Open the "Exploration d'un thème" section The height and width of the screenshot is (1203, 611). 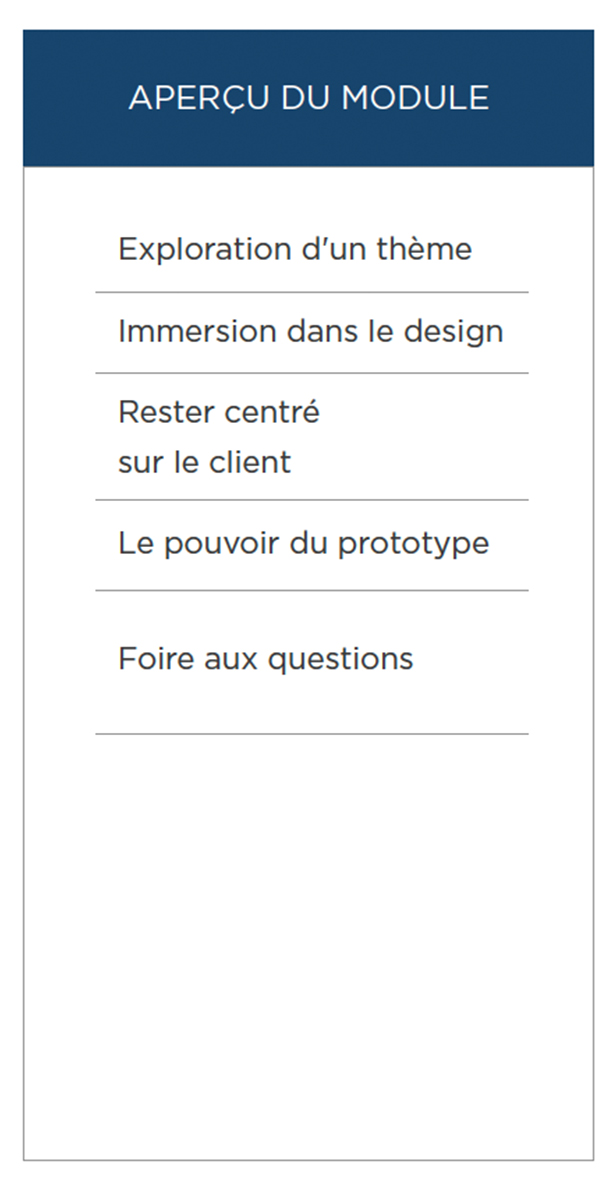(294, 249)
